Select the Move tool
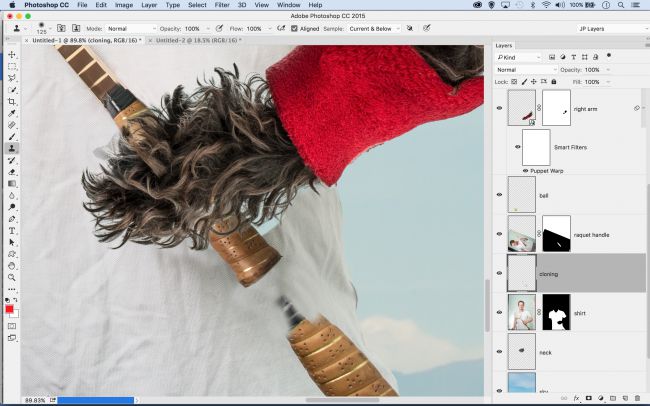 tap(12, 54)
